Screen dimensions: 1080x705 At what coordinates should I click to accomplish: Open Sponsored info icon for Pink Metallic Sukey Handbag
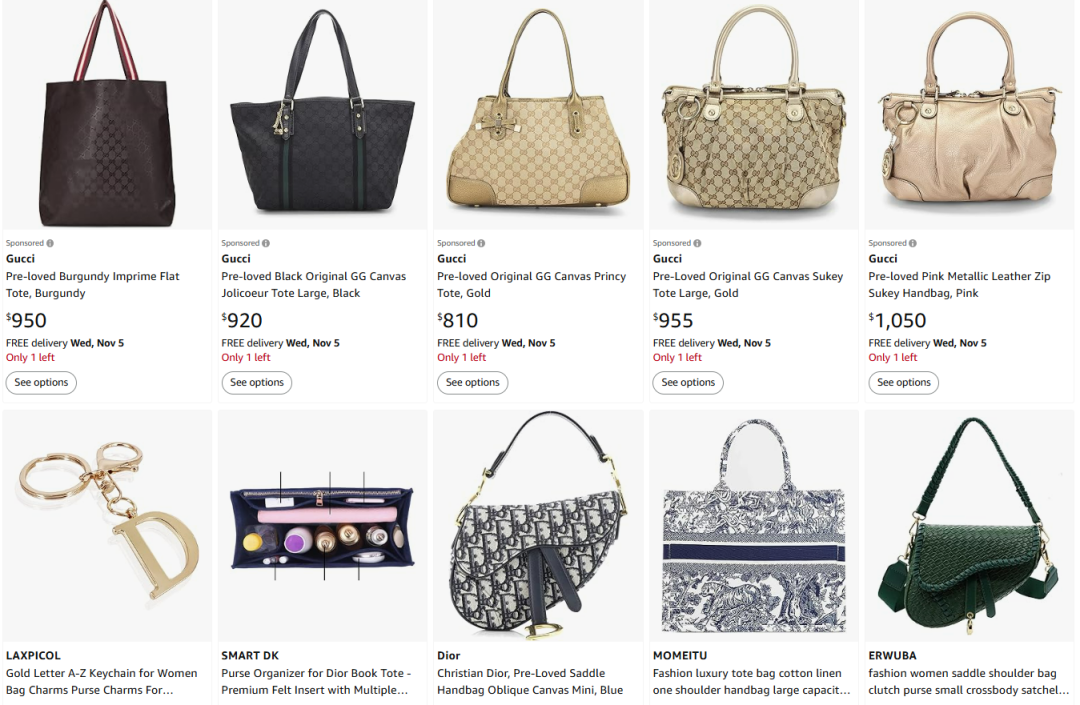pyautogui.click(x=913, y=243)
